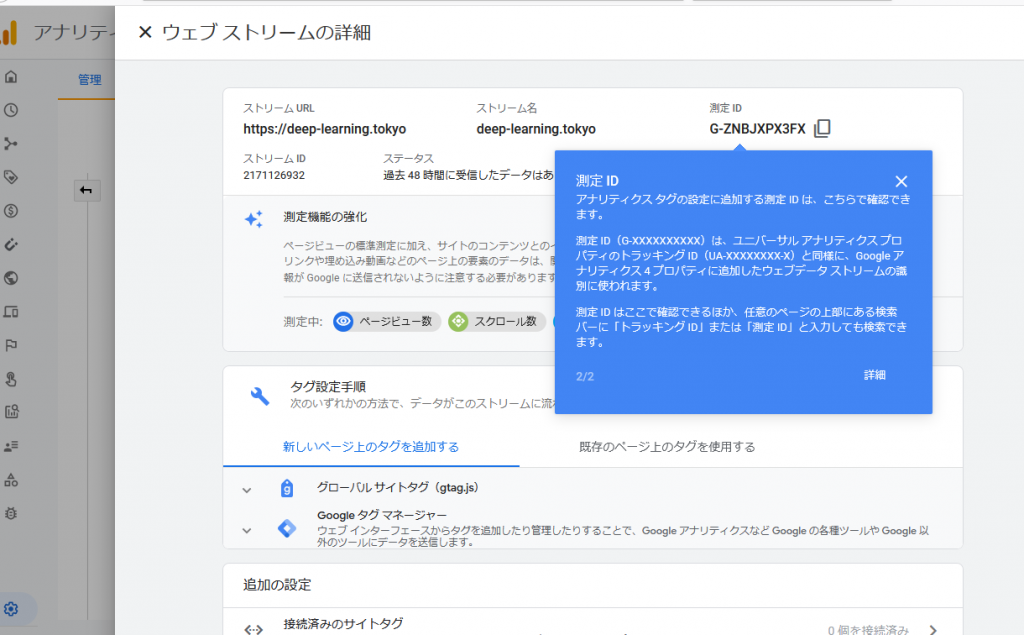The width and height of the screenshot is (1024, 635).
Task: Open the shapes Custom definitions icon
Action: click(11, 480)
